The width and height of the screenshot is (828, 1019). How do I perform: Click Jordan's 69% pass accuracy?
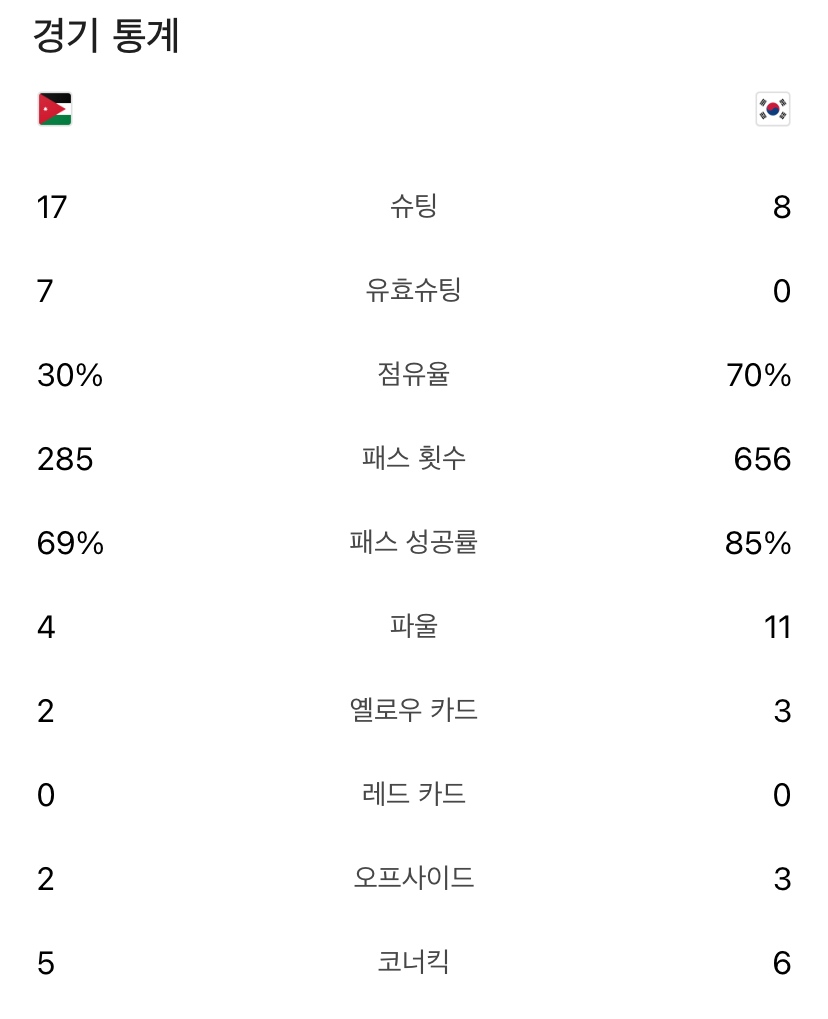tap(70, 543)
